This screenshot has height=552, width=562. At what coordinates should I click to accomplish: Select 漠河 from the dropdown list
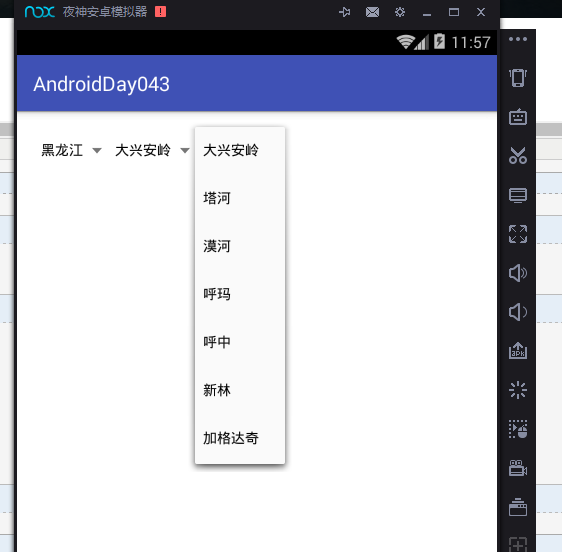click(240, 246)
